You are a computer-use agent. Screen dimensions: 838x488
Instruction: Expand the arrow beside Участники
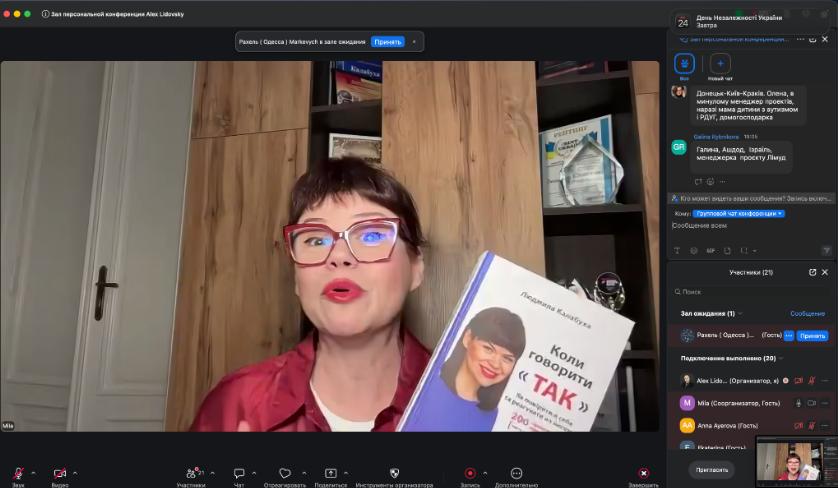(212, 473)
